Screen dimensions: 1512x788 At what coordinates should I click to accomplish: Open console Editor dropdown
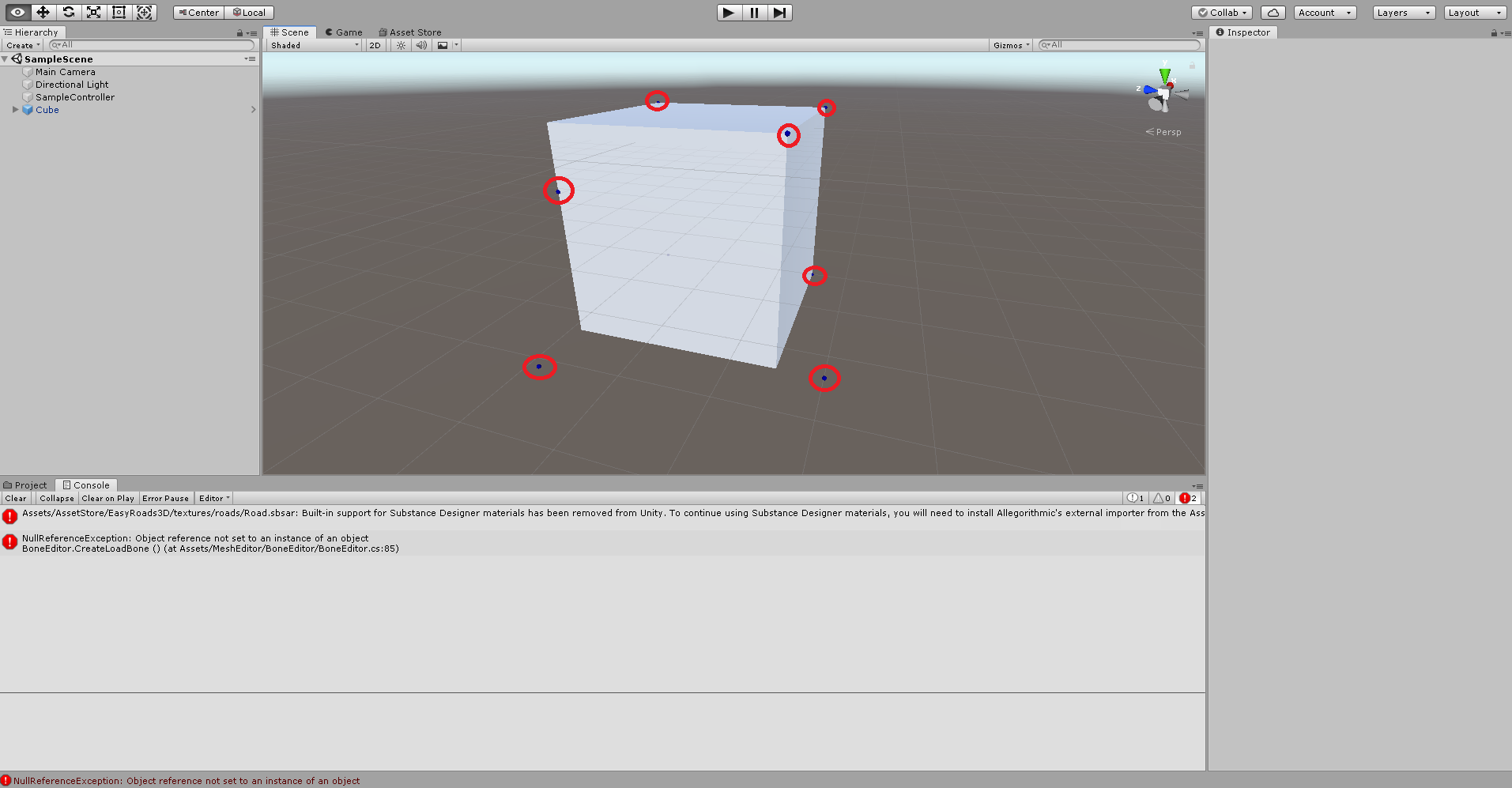click(213, 498)
